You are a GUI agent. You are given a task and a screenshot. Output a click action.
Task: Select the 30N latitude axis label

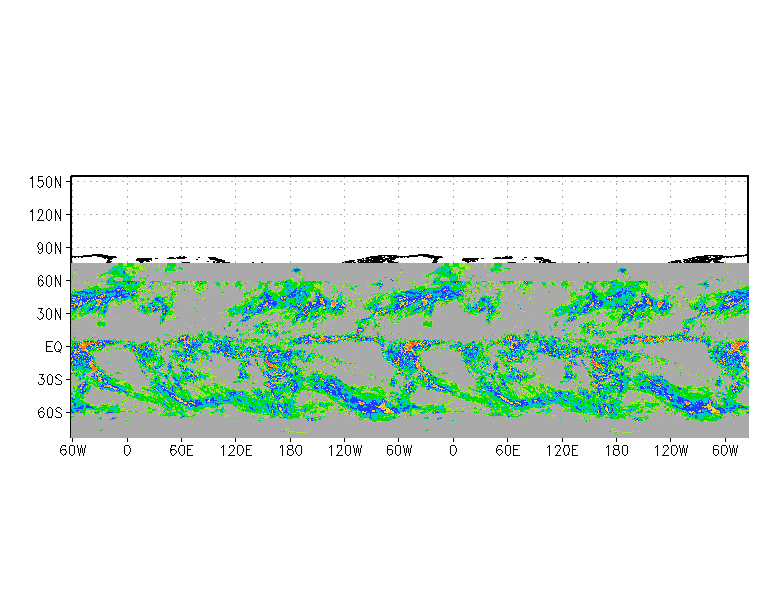49,314
